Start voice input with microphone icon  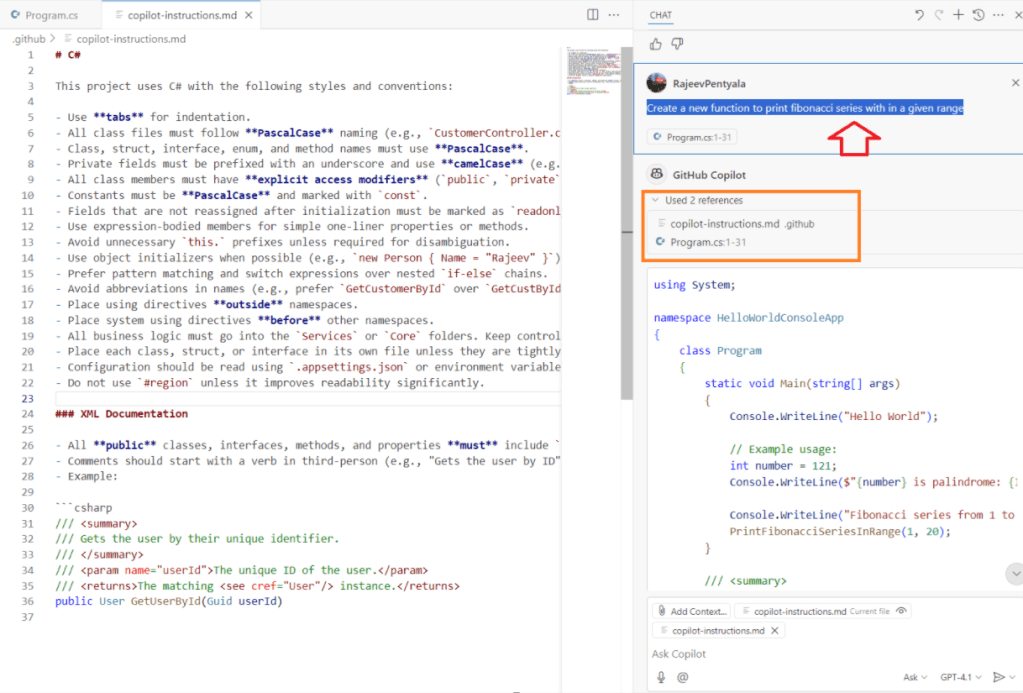pos(661,677)
